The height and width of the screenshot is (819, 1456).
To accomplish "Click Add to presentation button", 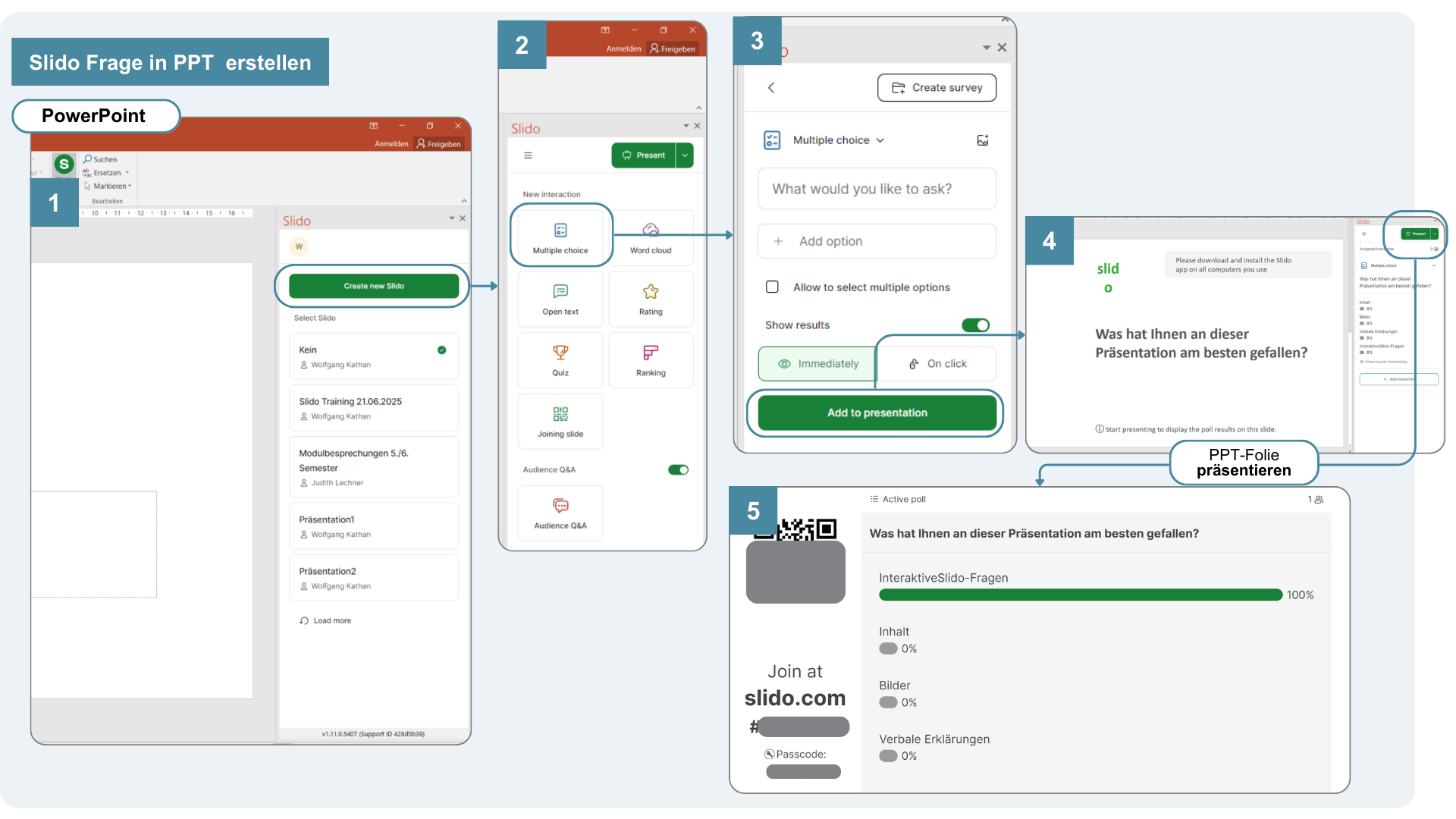I will point(877,413).
